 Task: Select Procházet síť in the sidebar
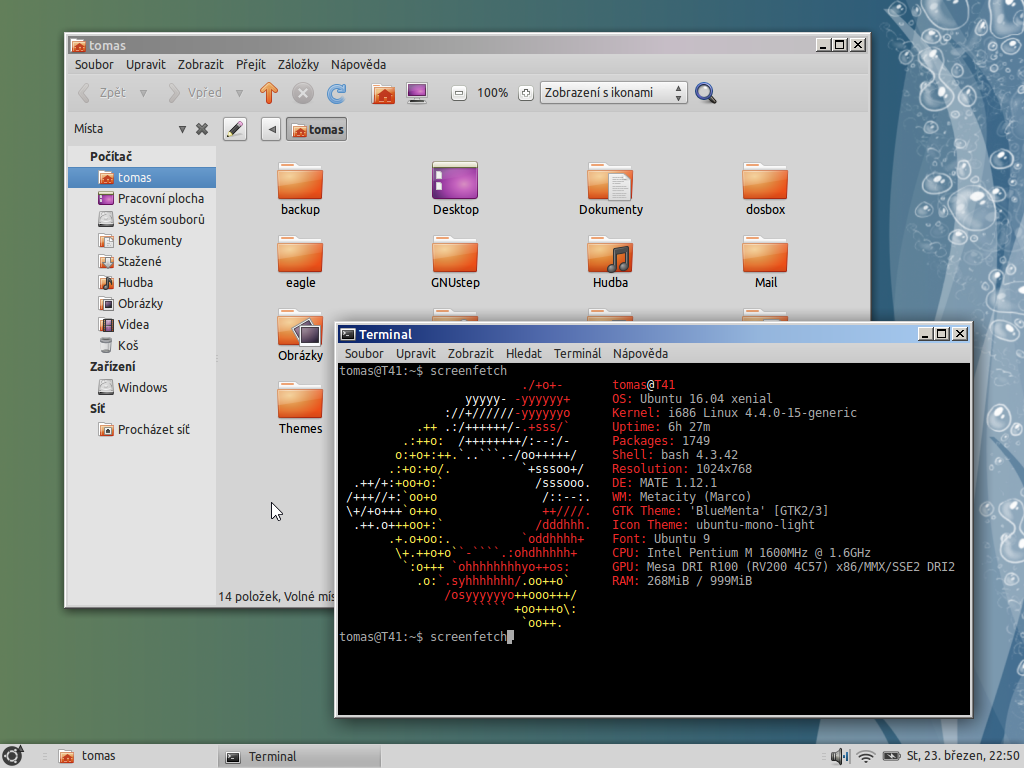coord(142,429)
